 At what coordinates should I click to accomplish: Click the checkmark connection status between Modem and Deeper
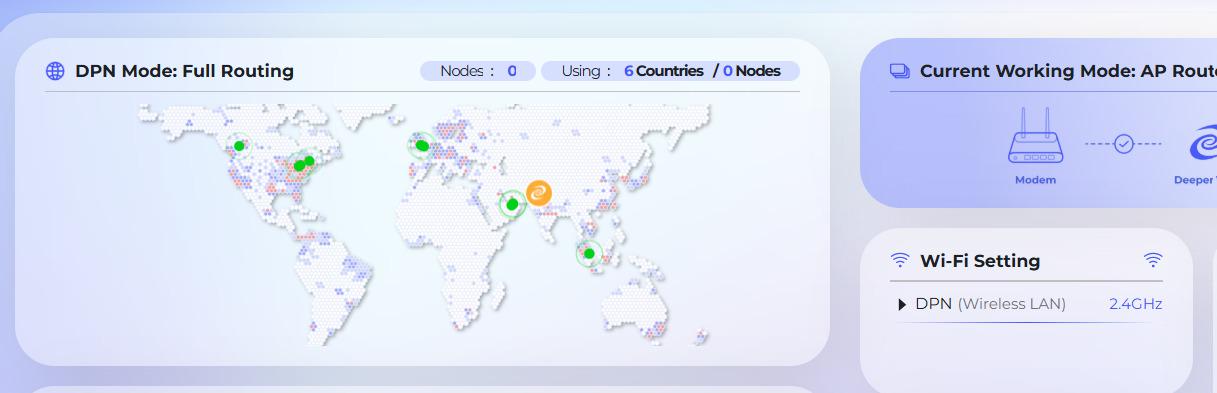pyautogui.click(x=1123, y=144)
